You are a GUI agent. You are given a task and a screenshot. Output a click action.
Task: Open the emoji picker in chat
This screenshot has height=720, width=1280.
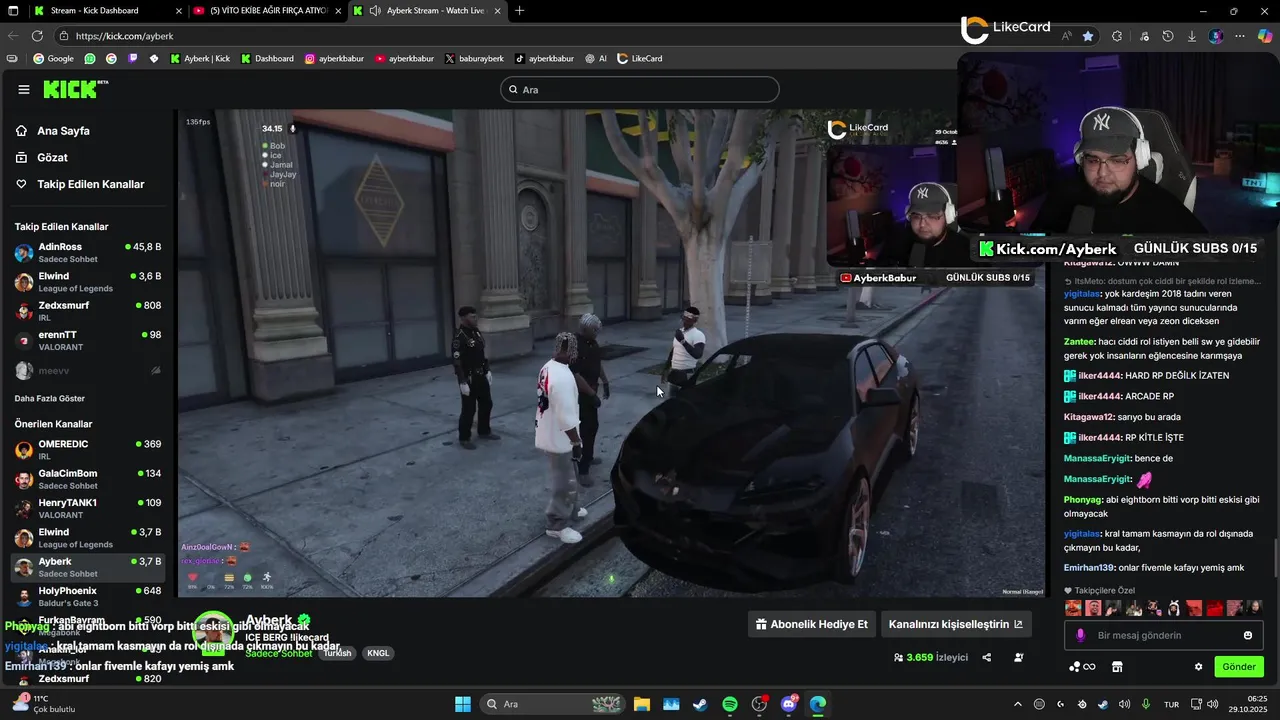(1247, 635)
